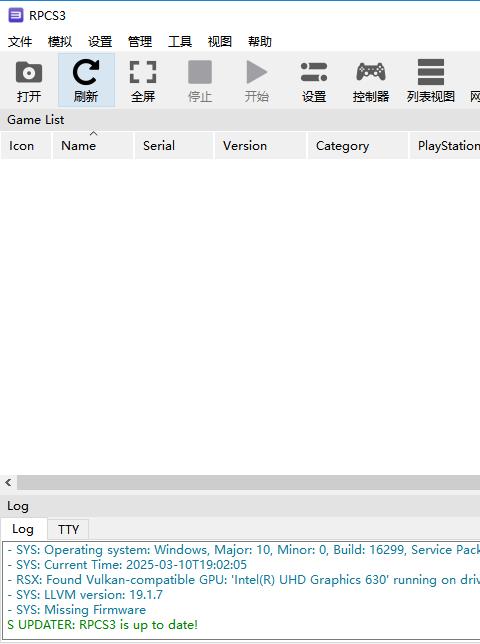Enter fullscreen mode via 全屏 icon

(143, 80)
